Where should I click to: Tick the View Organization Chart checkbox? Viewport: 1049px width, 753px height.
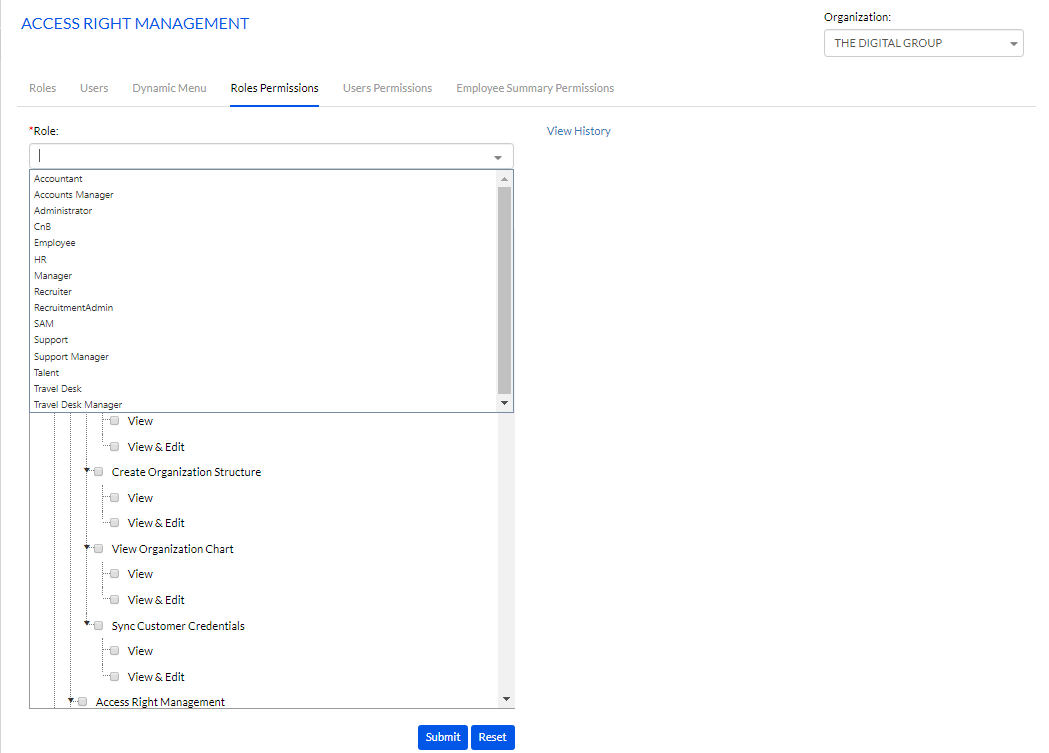tap(98, 549)
